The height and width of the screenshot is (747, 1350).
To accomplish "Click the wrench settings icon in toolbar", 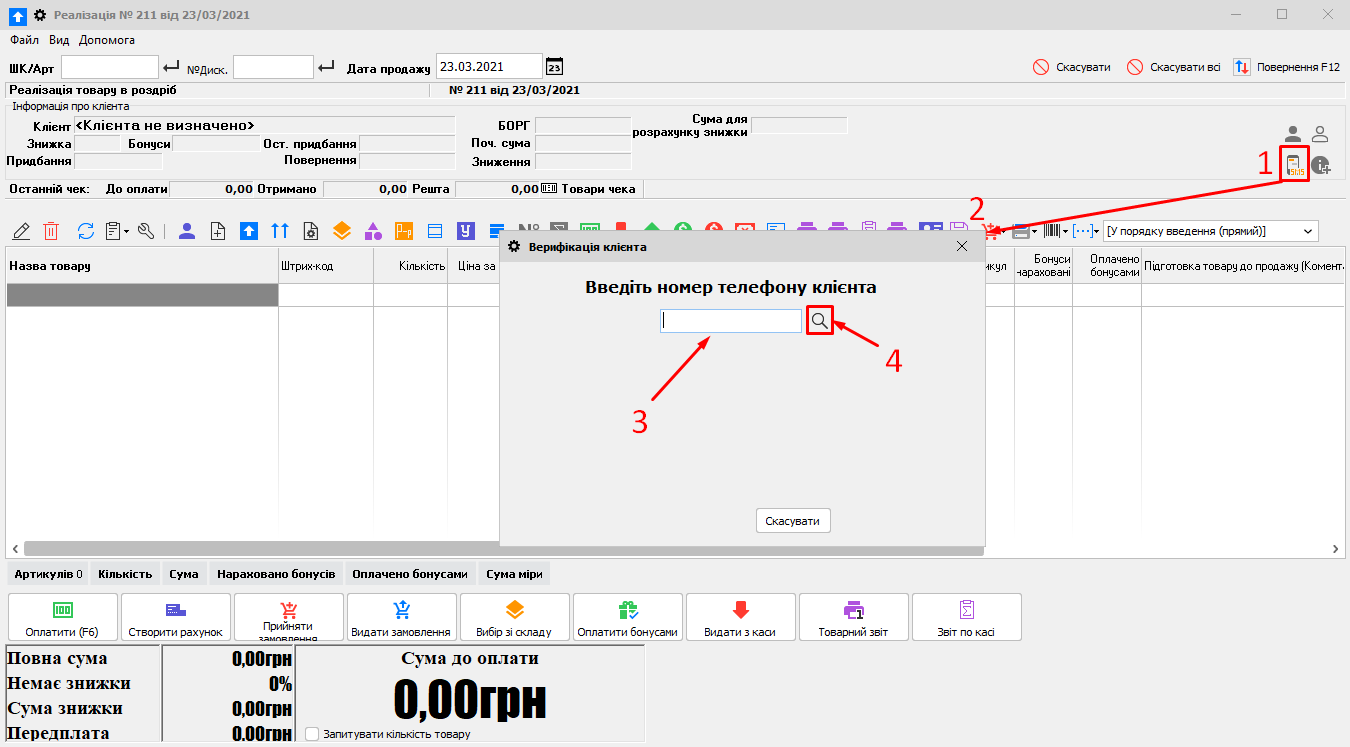I will click(x=146, y=231).
